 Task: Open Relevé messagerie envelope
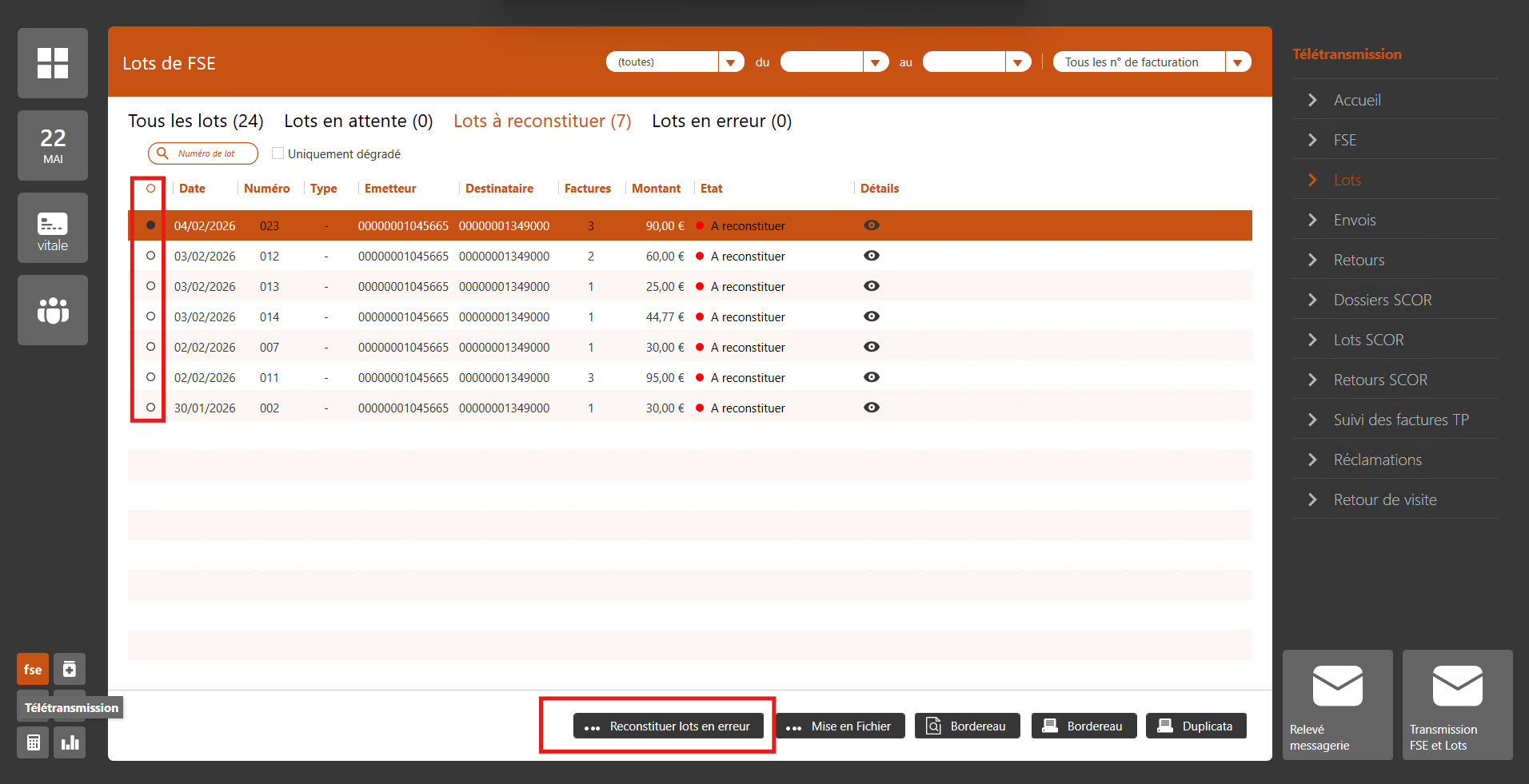tap(1338, 705)
